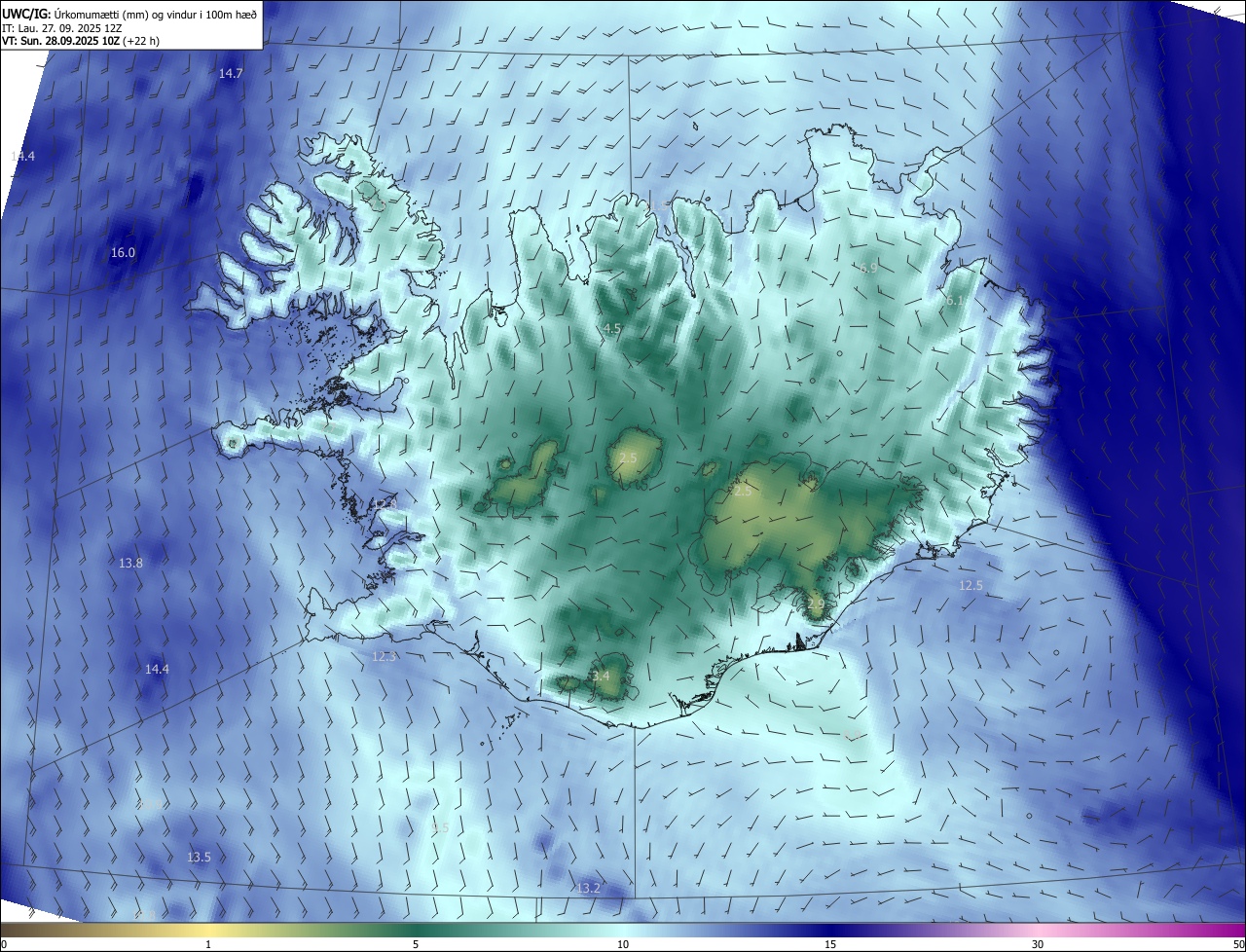Click the 1 tick on the color scale

point(208,944)
